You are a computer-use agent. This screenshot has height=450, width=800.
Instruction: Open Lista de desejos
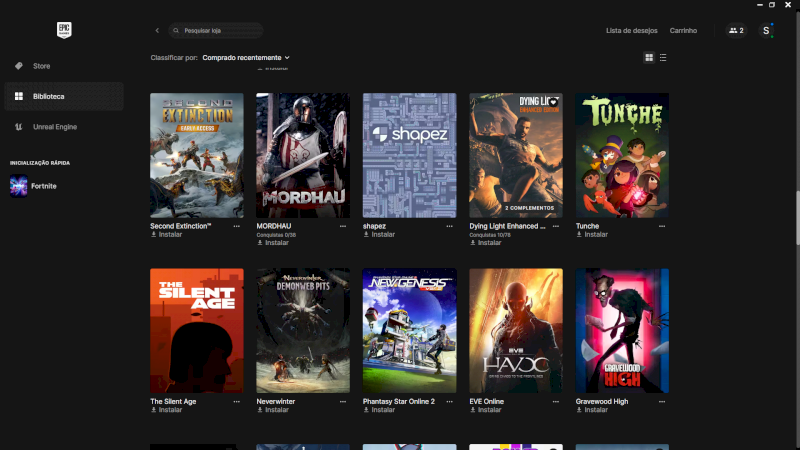632,31
